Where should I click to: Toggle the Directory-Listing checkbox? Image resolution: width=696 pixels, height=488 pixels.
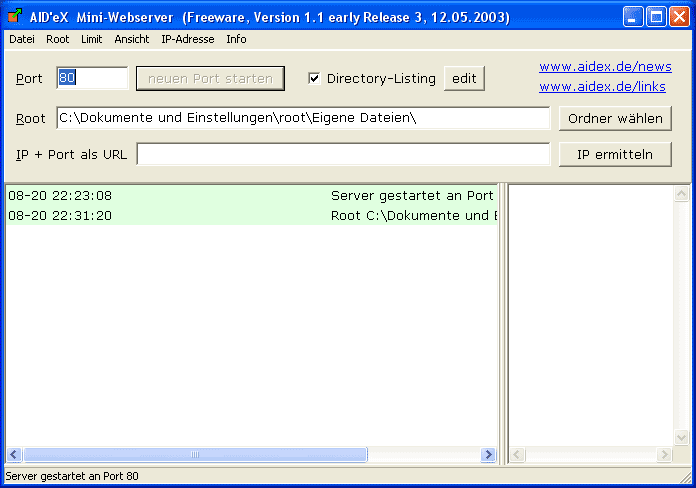point(314,79)
